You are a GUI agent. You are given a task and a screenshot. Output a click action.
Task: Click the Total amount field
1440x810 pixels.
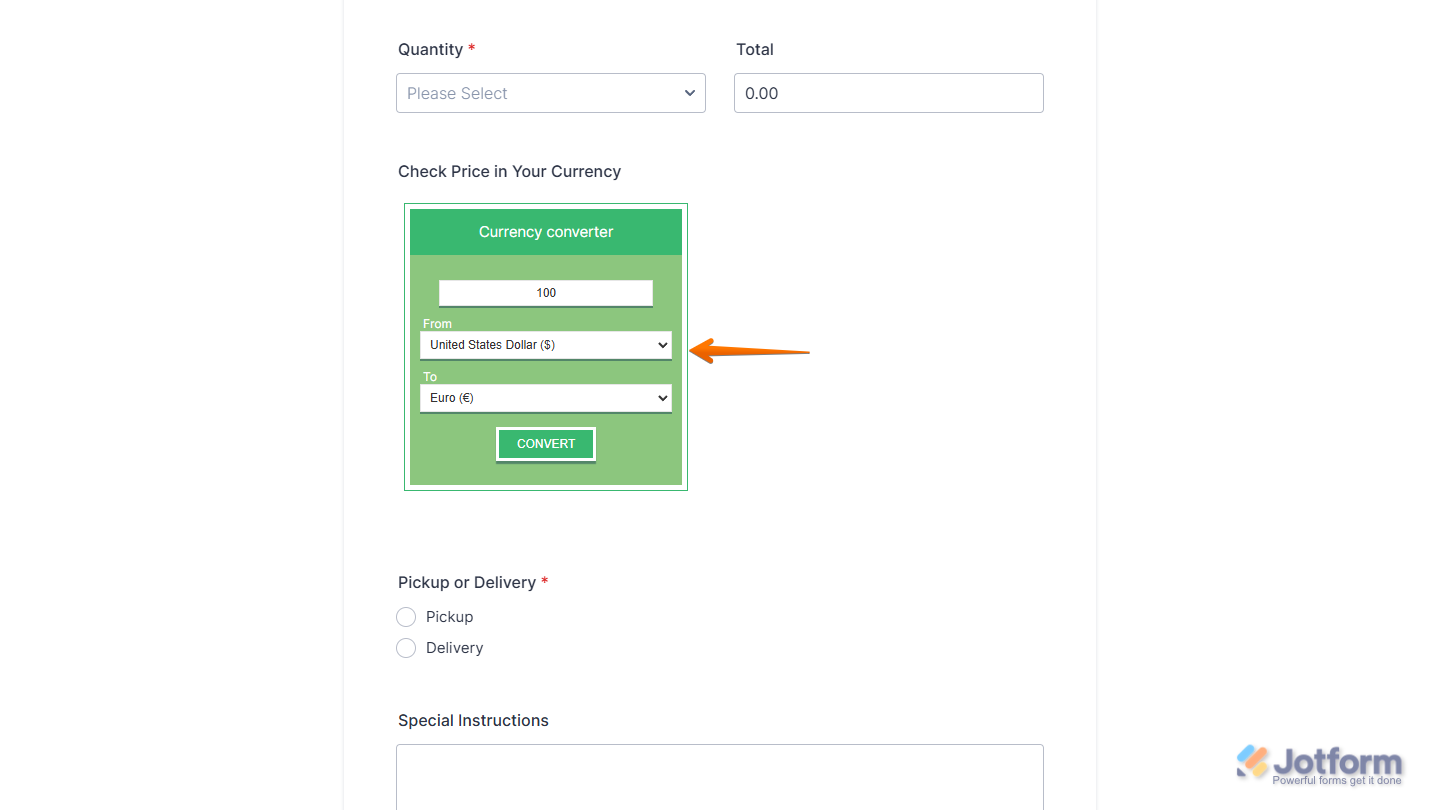pos(888,93)
